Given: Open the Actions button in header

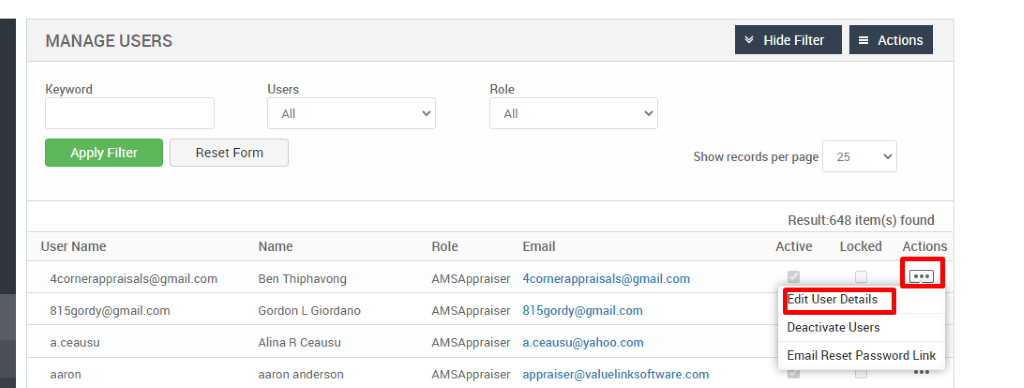Looking at the screenshot, I should point(891,40).
